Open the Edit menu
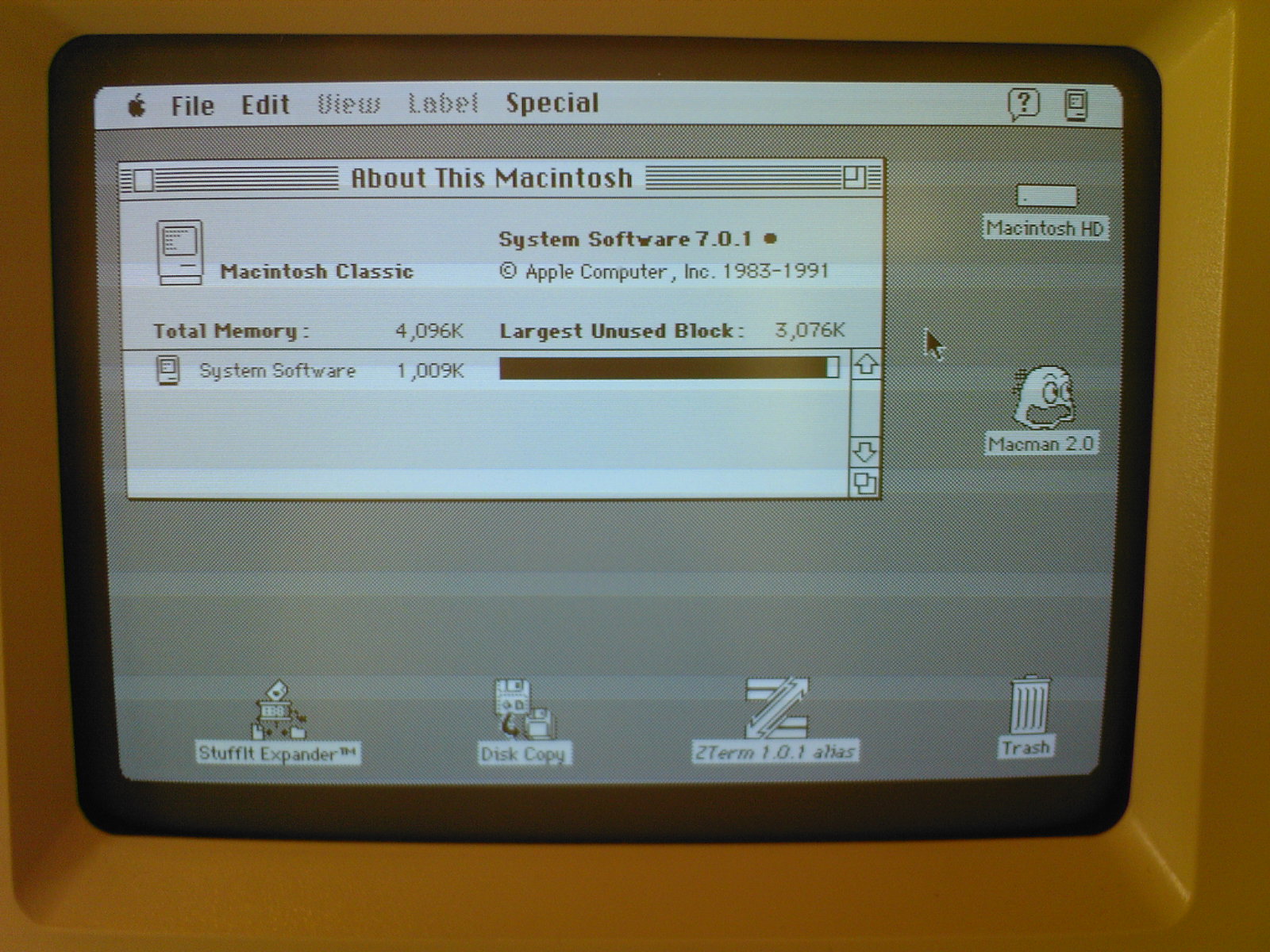Viewport: 1270px width, 952px height. pos(265,105)
